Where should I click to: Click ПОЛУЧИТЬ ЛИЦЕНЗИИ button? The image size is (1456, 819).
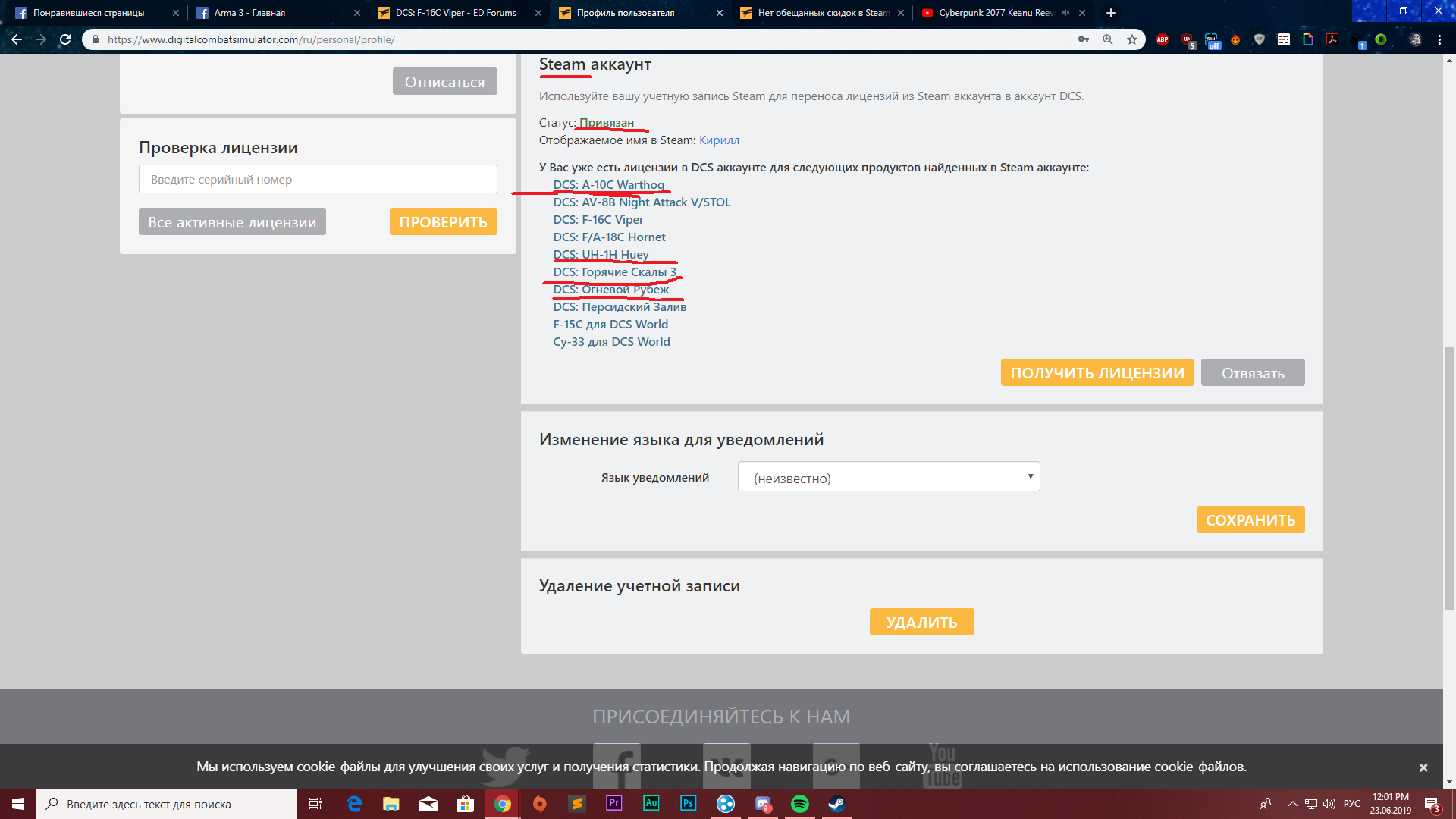pyautogui.click(x=1097, y=373)
